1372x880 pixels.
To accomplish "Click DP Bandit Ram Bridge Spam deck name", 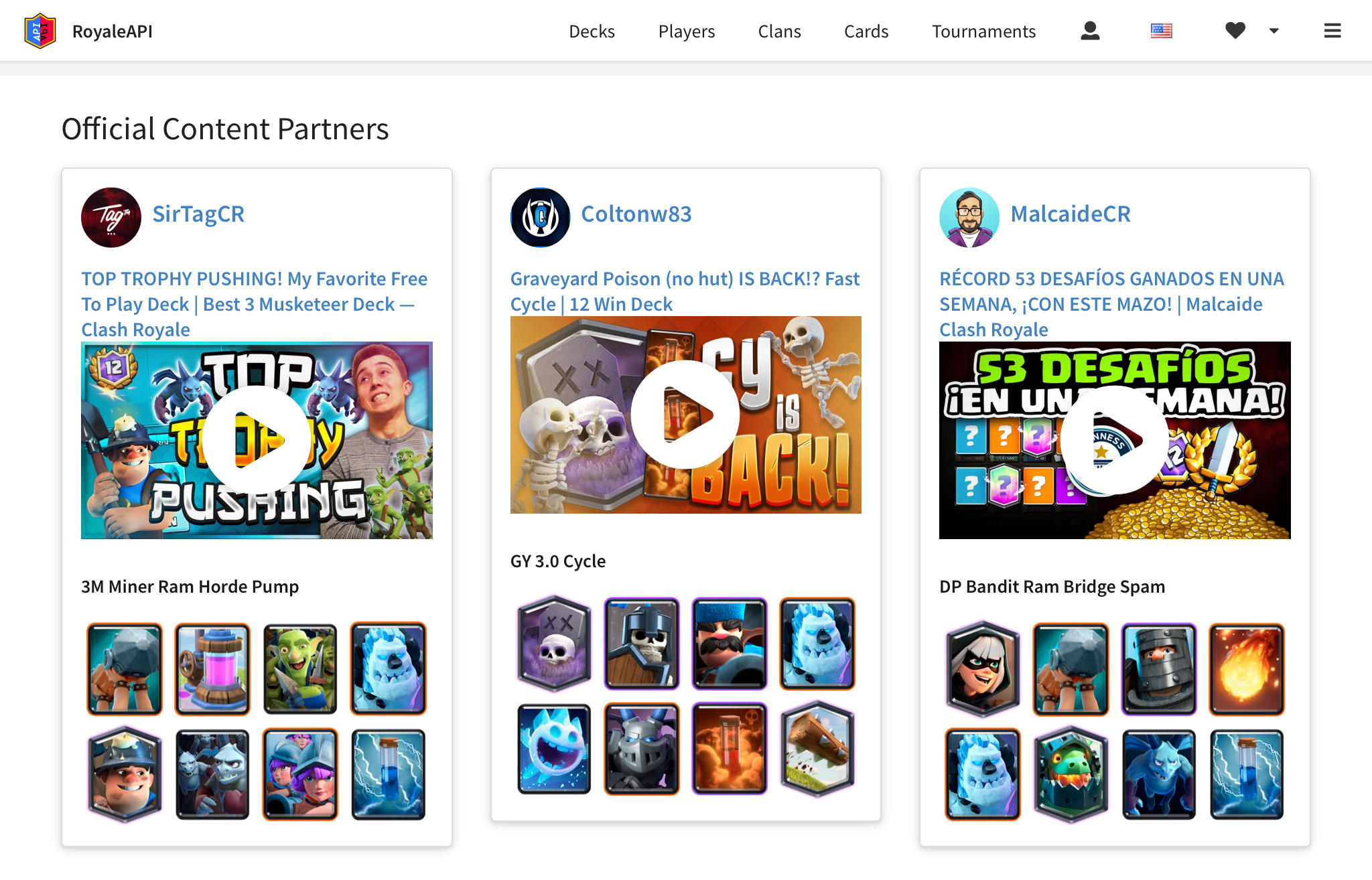I will (x=1052, y=587).
